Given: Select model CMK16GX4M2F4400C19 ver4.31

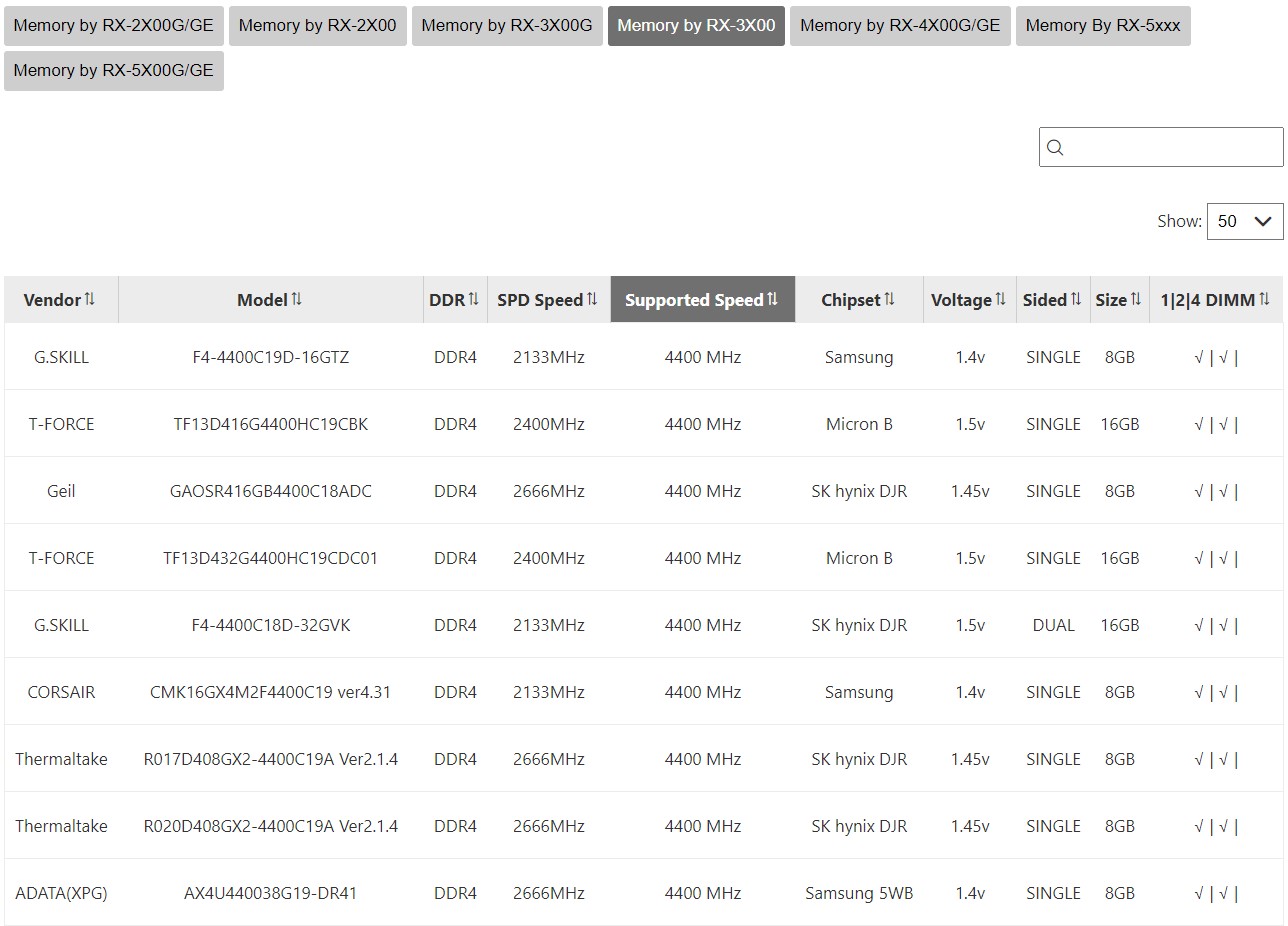Looking at the screenshot, I should point(271,692).
